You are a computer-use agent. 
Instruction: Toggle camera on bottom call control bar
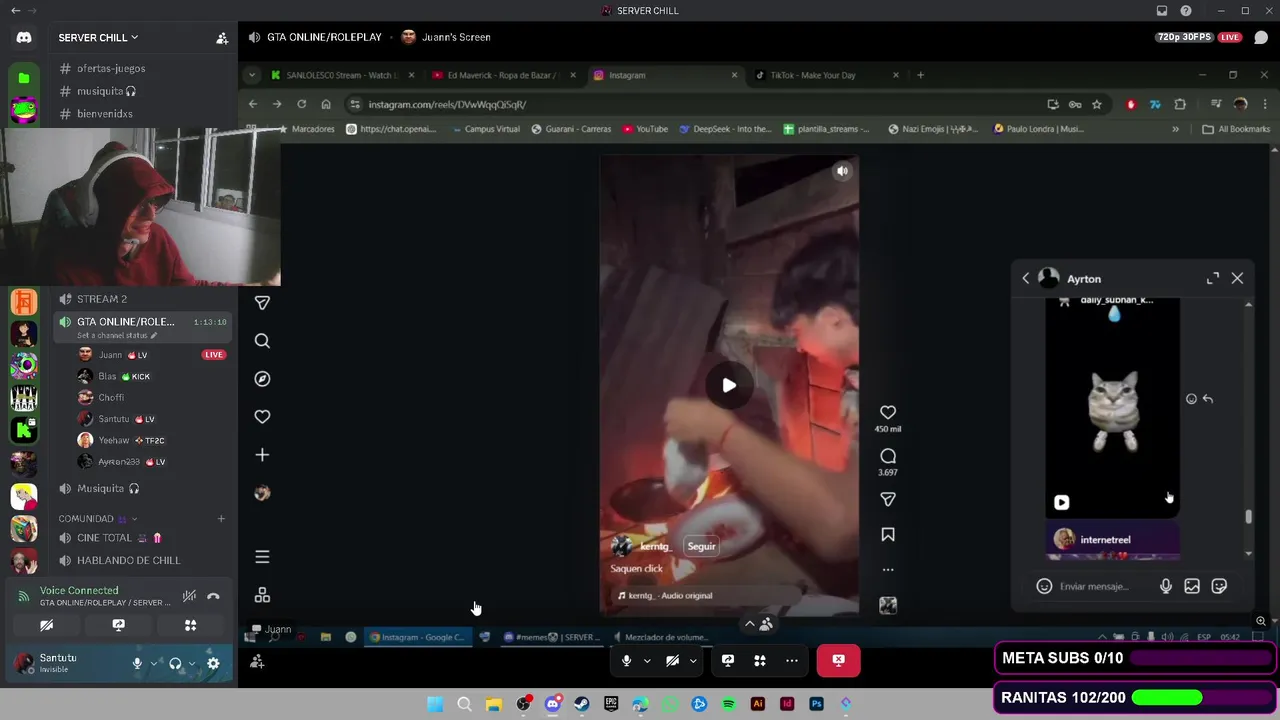(x=672, y=660)
